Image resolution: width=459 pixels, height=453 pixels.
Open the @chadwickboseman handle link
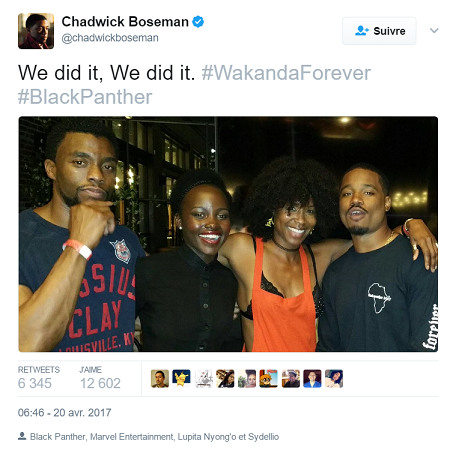(x=110, y=38)
